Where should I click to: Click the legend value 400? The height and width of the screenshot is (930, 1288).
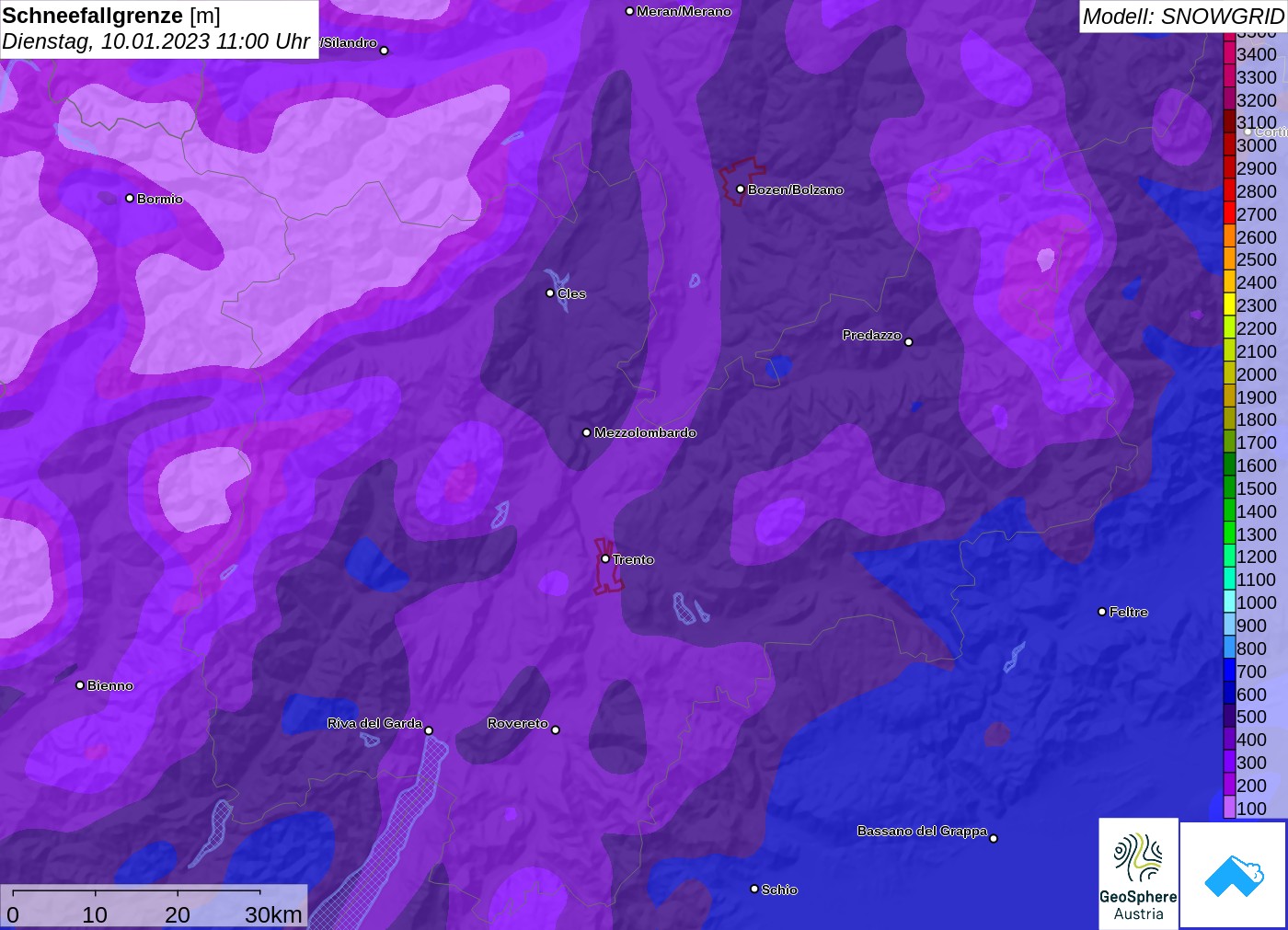pos(1251,740)
